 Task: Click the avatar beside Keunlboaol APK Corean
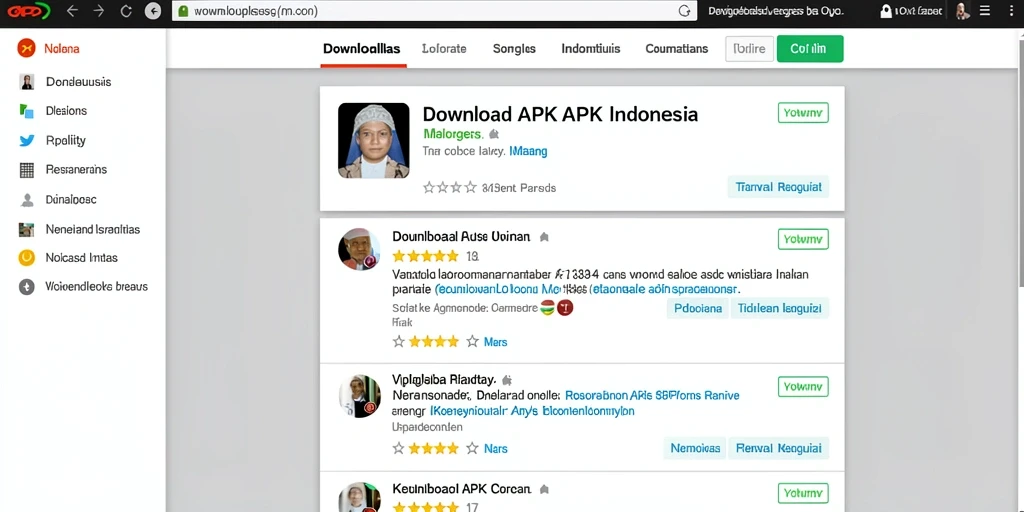click(359, 498)
